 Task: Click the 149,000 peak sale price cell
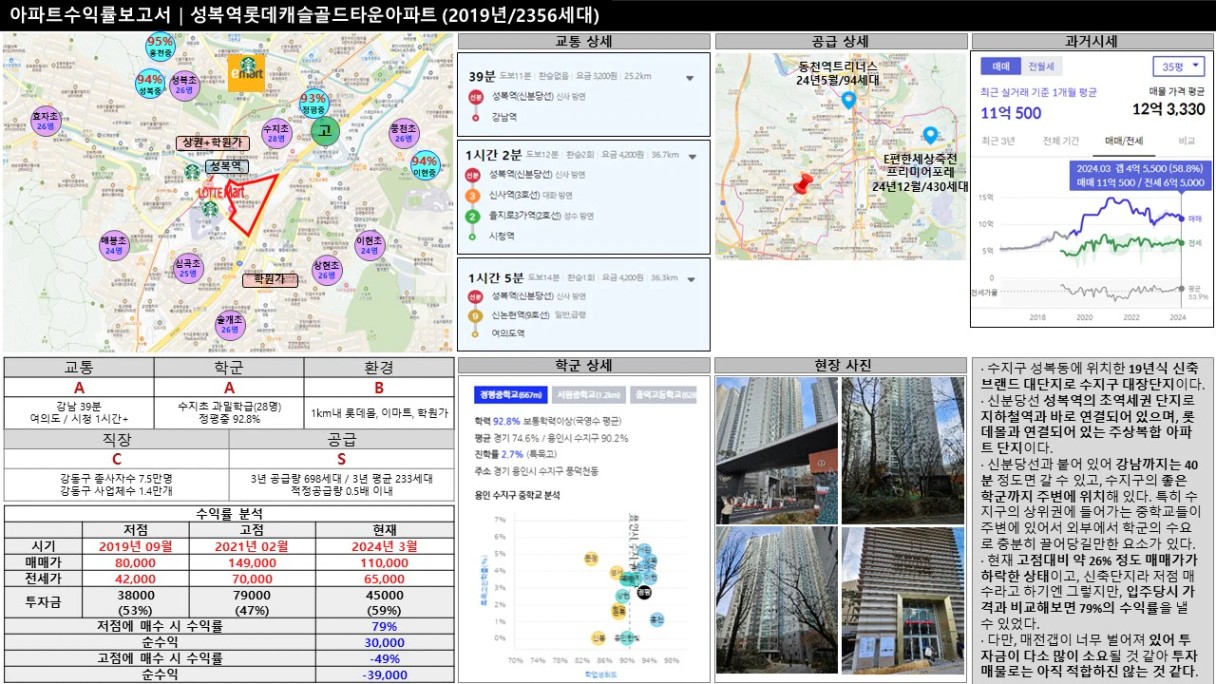(257, 562)
